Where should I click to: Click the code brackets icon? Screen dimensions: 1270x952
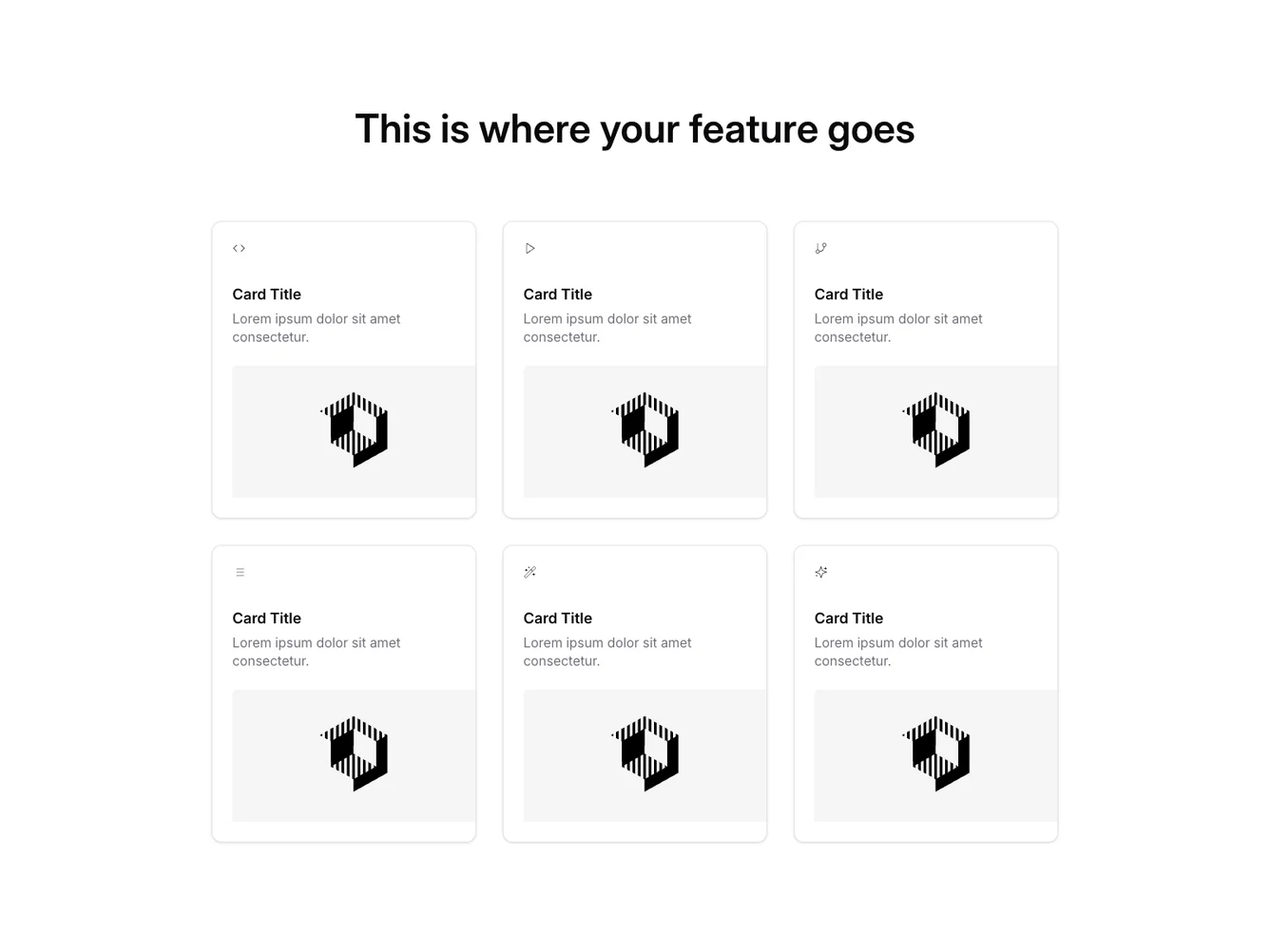(239, 249)
